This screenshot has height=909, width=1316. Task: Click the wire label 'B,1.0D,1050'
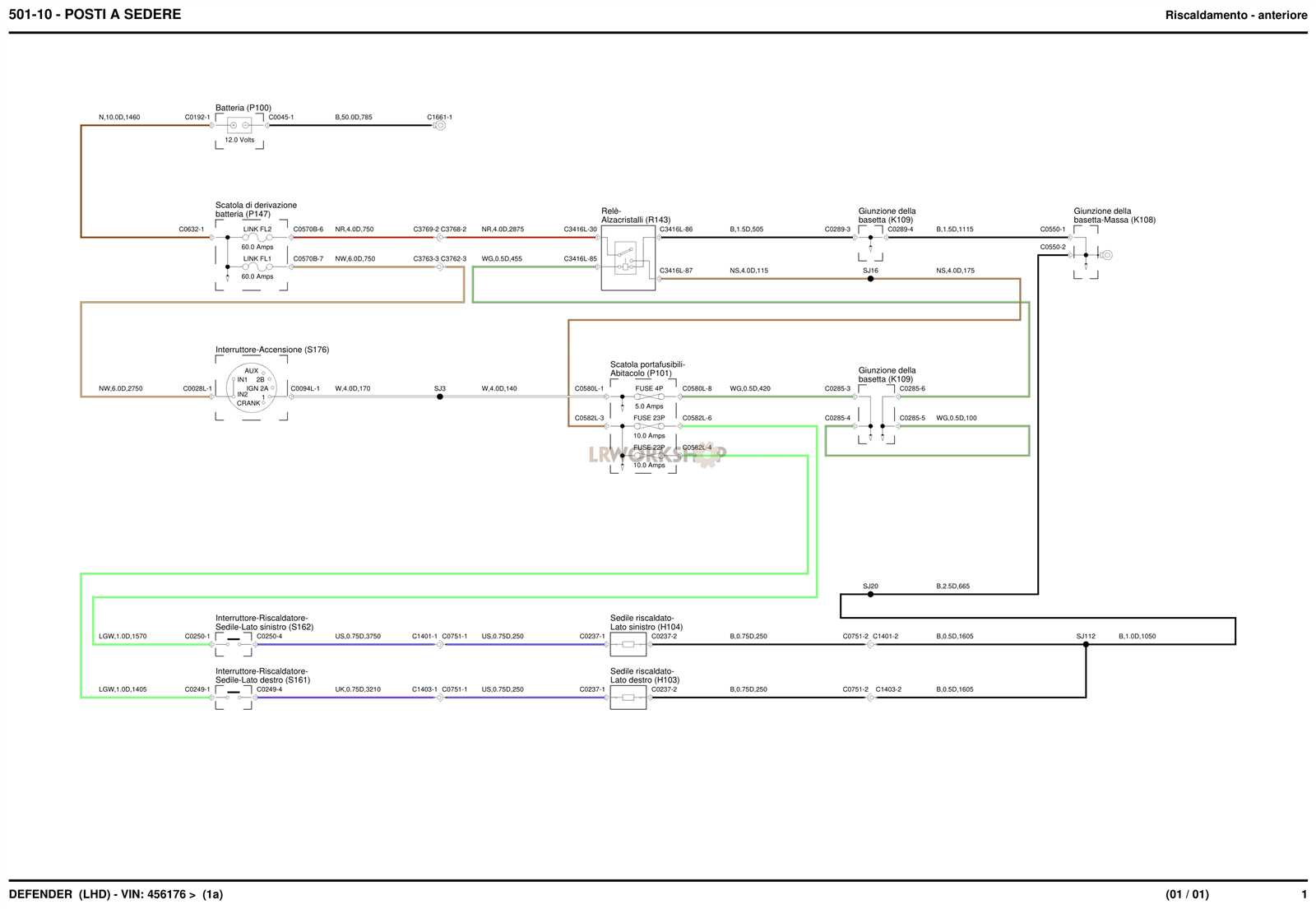pos(1138,636)
